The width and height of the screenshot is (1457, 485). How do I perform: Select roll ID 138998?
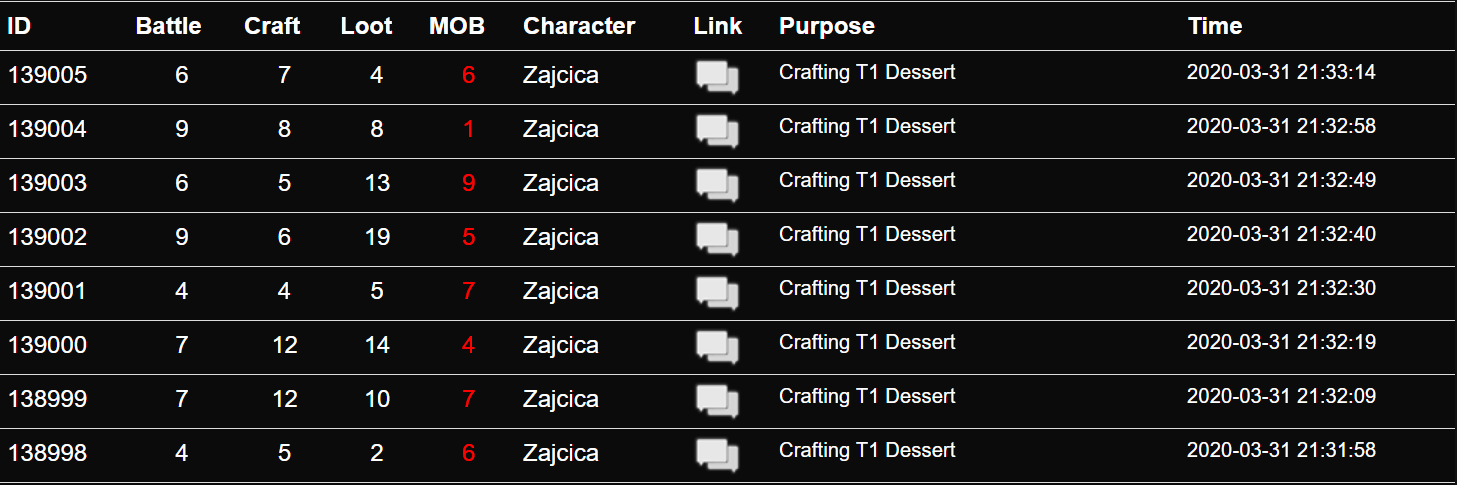pos(47,453)
